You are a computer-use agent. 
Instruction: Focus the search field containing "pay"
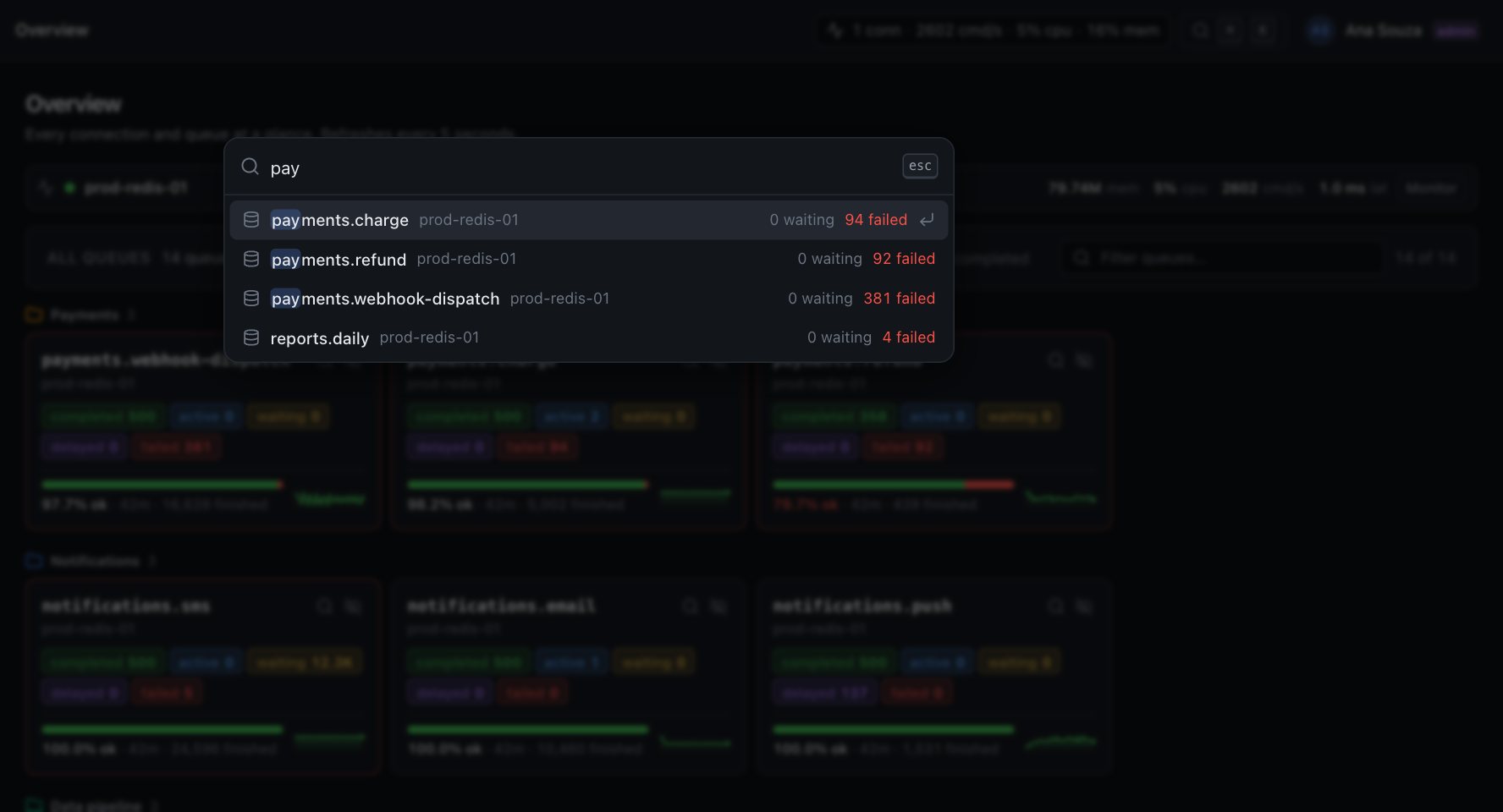[581, 167]
